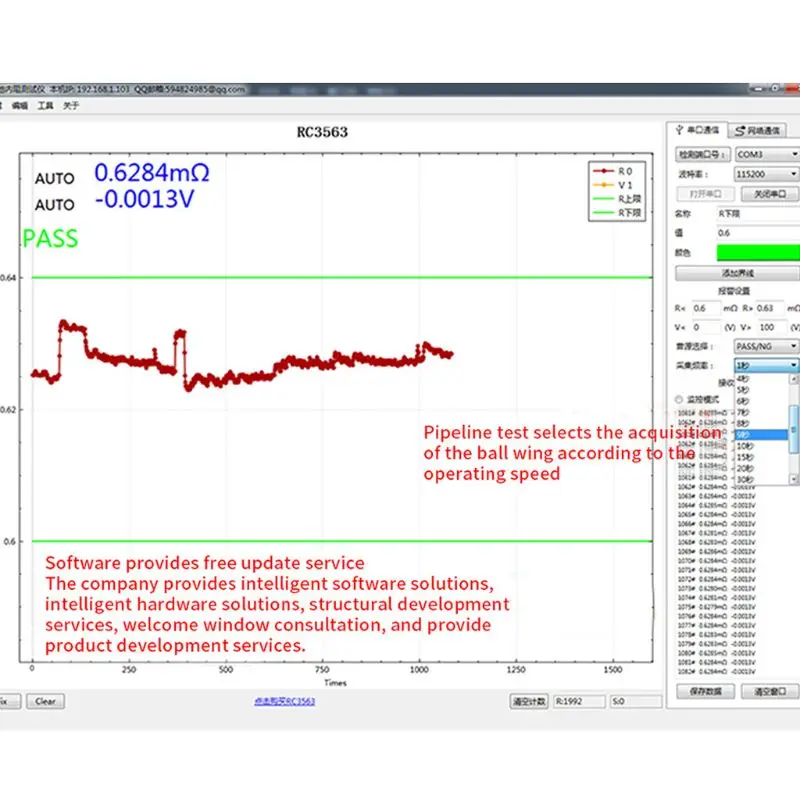Click the 保存数据 save data button
Viewport: 800px width, 800px height.
click(706, 691)
